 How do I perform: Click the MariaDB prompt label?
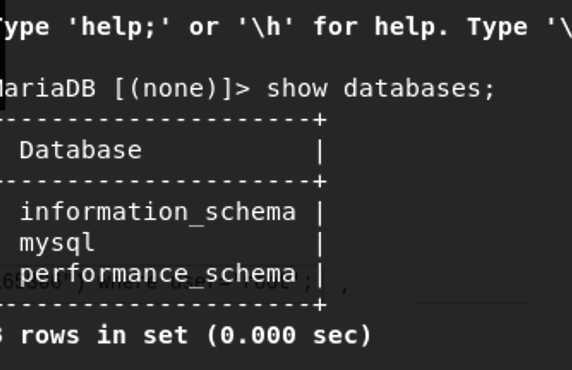tap(48, 89)
